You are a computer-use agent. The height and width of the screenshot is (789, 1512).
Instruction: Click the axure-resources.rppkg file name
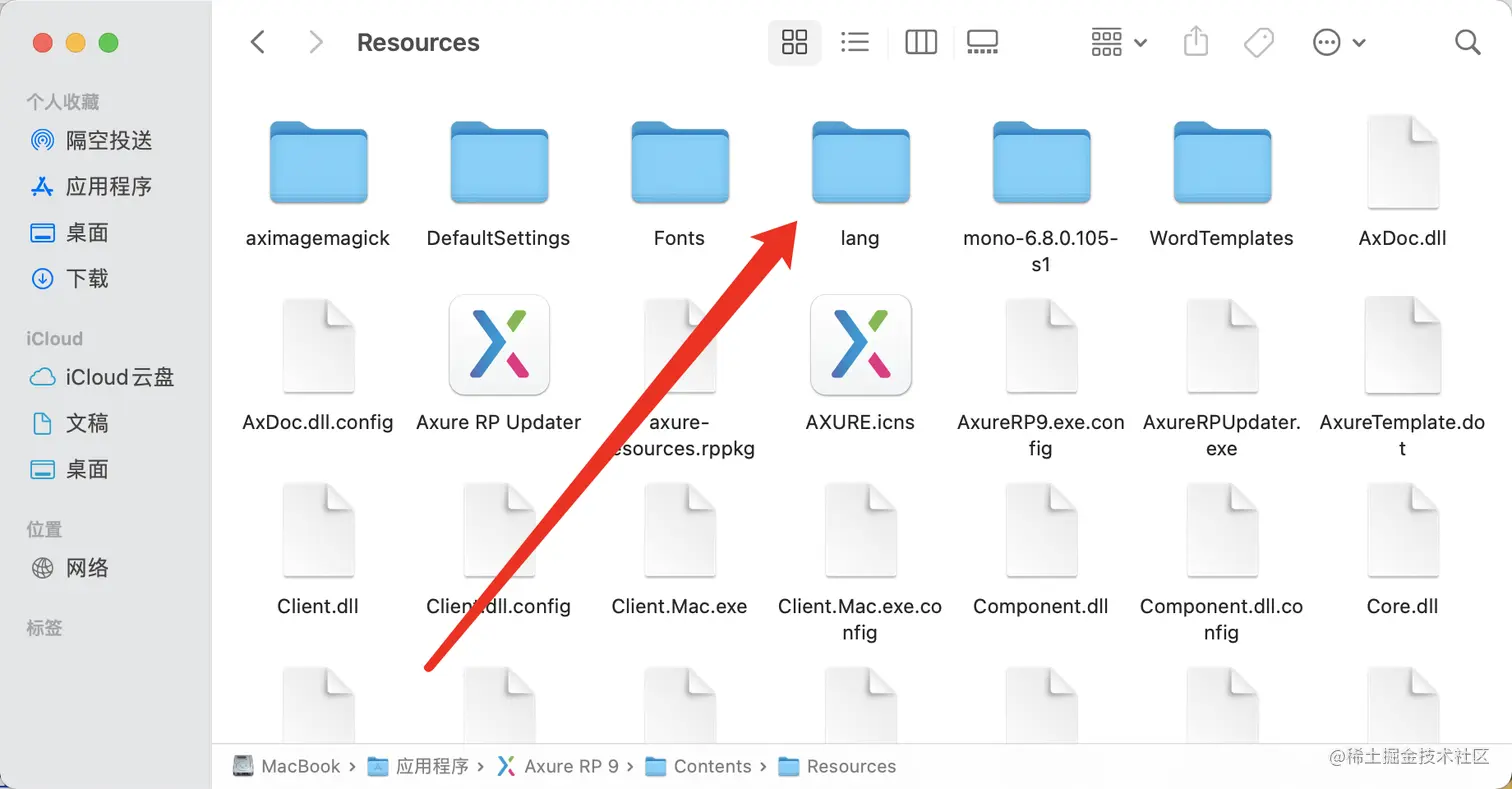(x=679, y=436)
